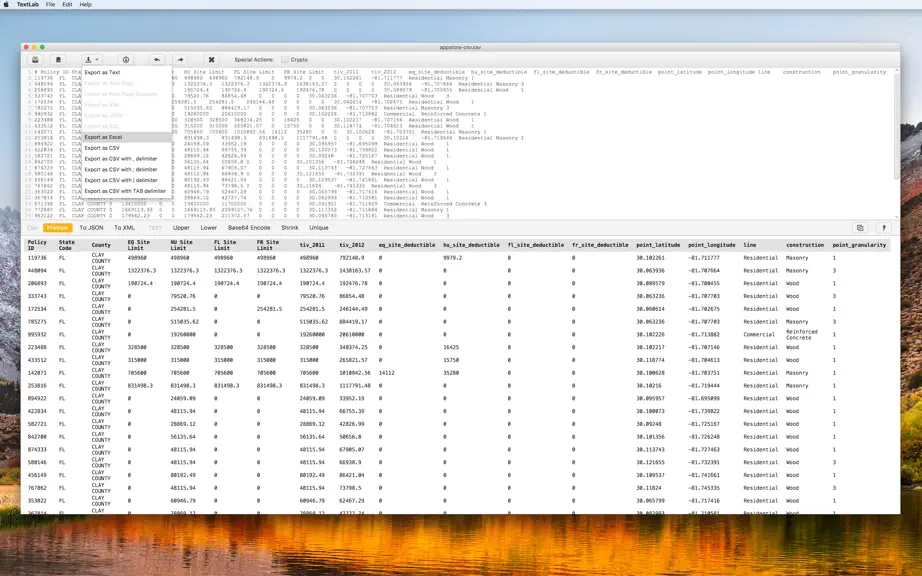Viewport: 922px width, 576px height.
Task: Click the point_longitude column header in preview
Action: [711, 245]
